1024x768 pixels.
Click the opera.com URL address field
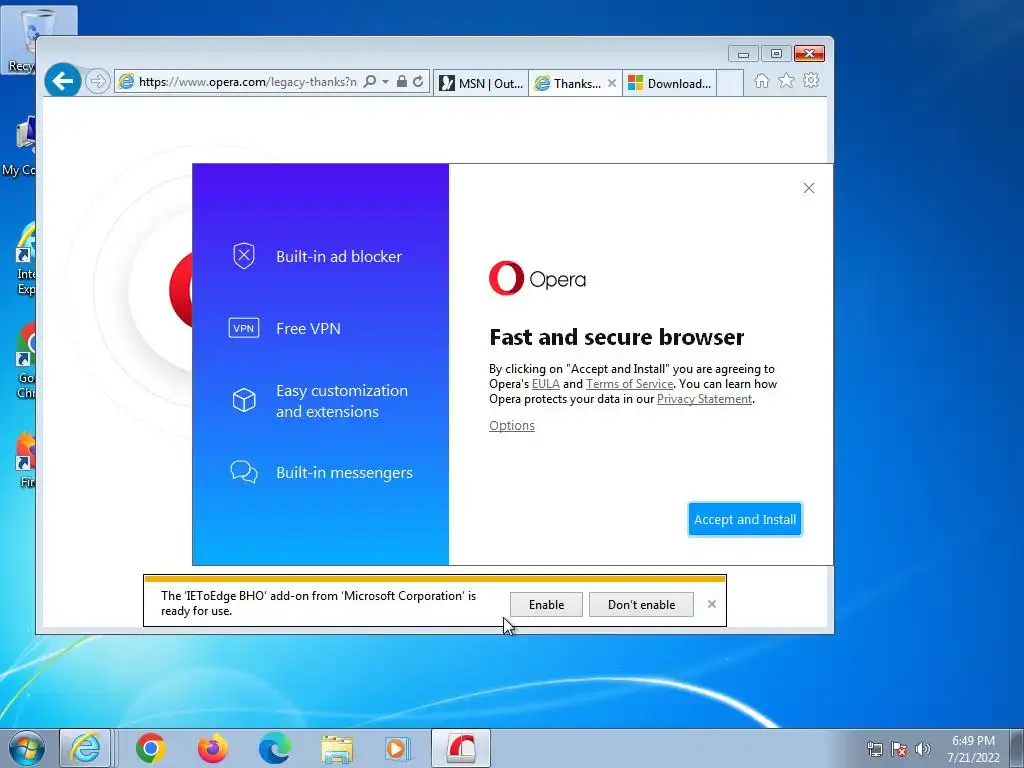[x=248, y=82]
